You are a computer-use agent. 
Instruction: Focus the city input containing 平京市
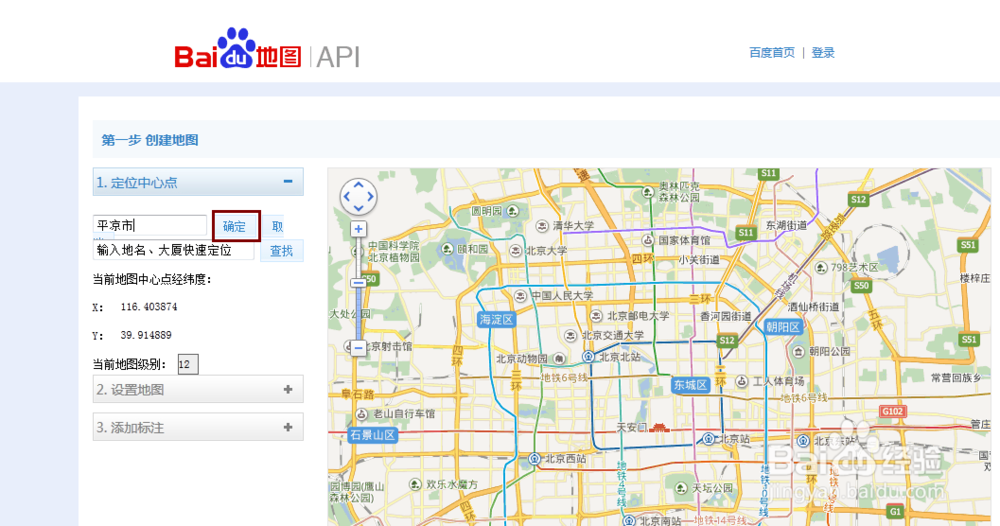[150, 225]
